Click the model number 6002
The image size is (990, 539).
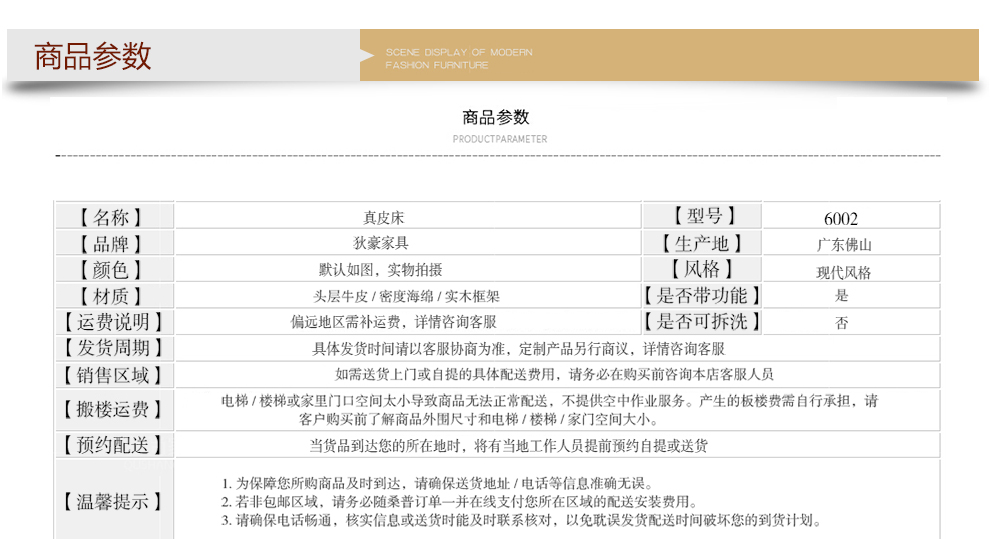click(x=841, y=219)
